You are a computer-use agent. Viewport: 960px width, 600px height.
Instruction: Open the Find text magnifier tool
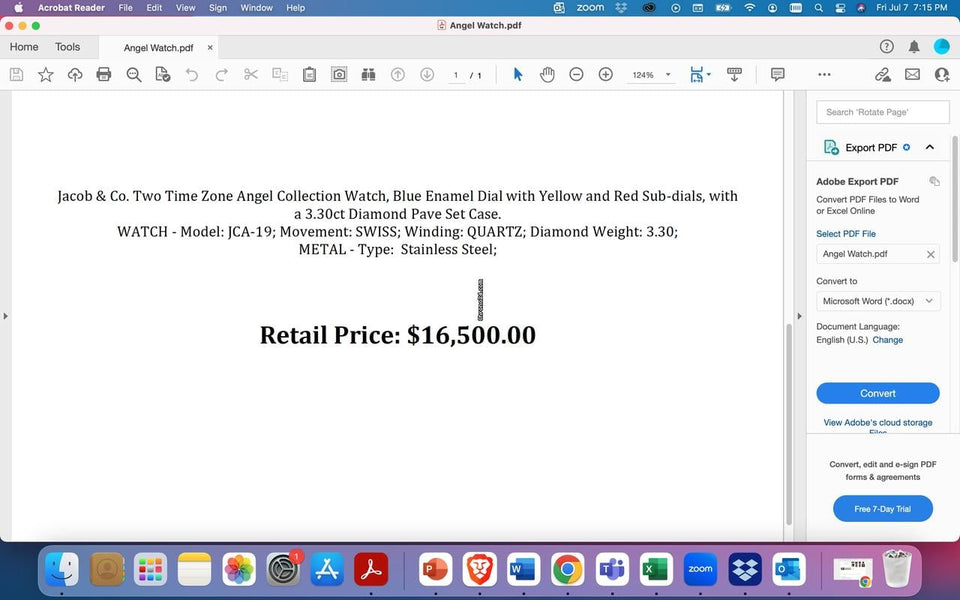coord(133,75)
